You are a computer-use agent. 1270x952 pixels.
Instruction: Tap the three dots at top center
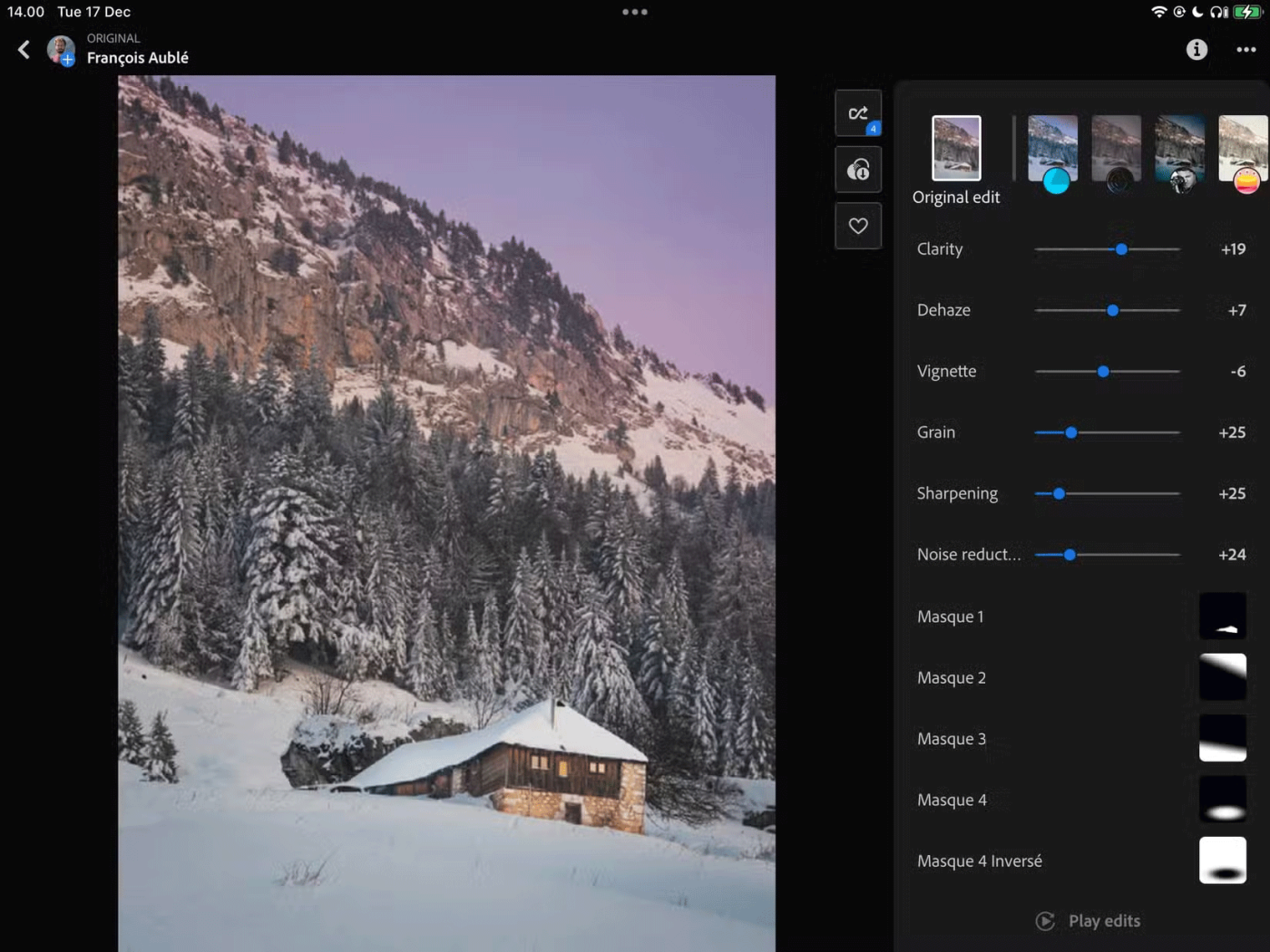pyautogui.click(x=634, y=12)
